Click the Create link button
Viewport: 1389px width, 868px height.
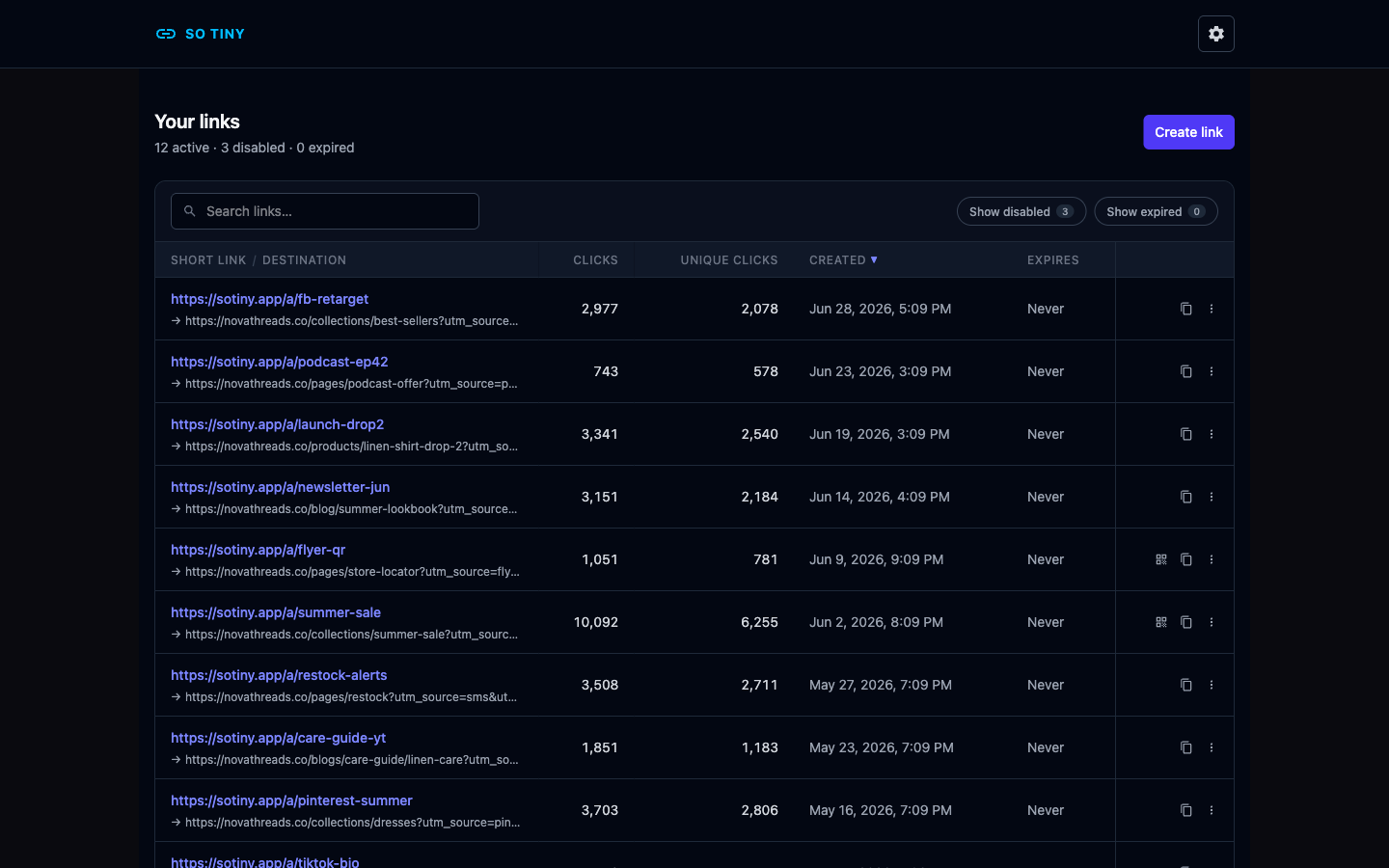[1188, 132]
